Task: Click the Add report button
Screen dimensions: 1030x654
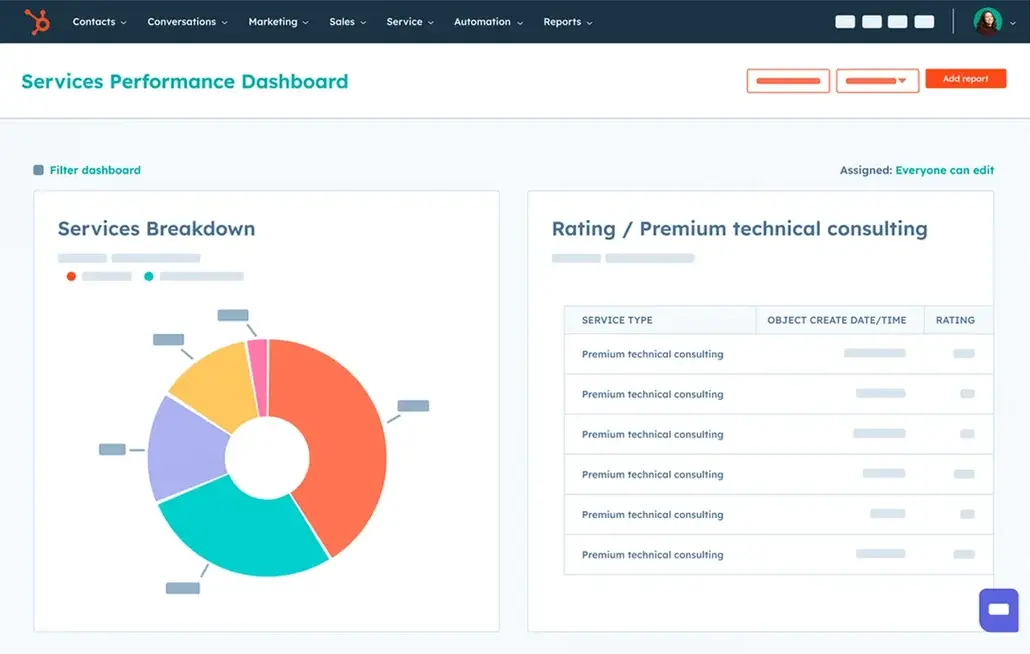Action: pos(965,78)
